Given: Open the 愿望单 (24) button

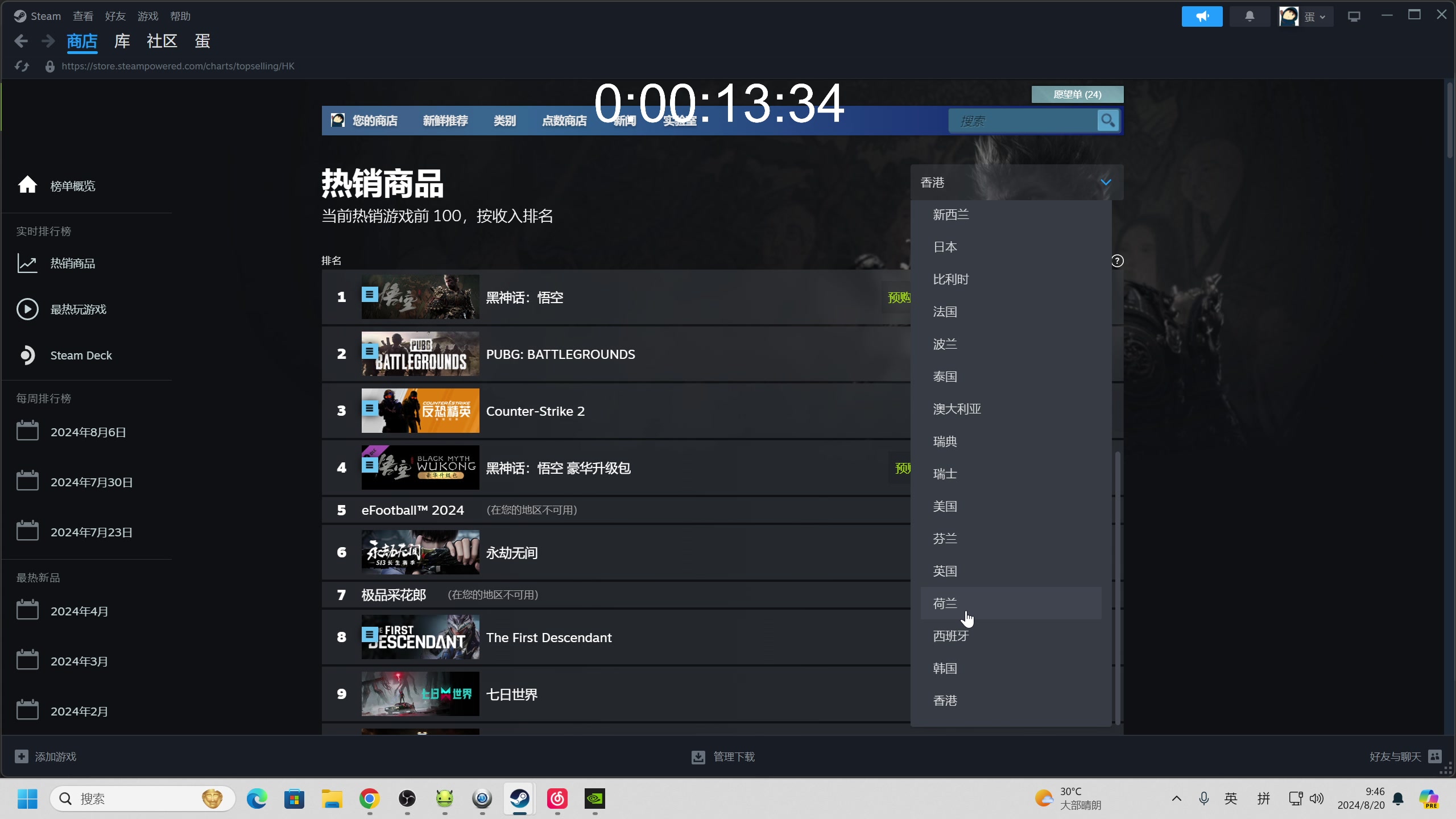Looking at the screenshot, I should [1077, 94].
